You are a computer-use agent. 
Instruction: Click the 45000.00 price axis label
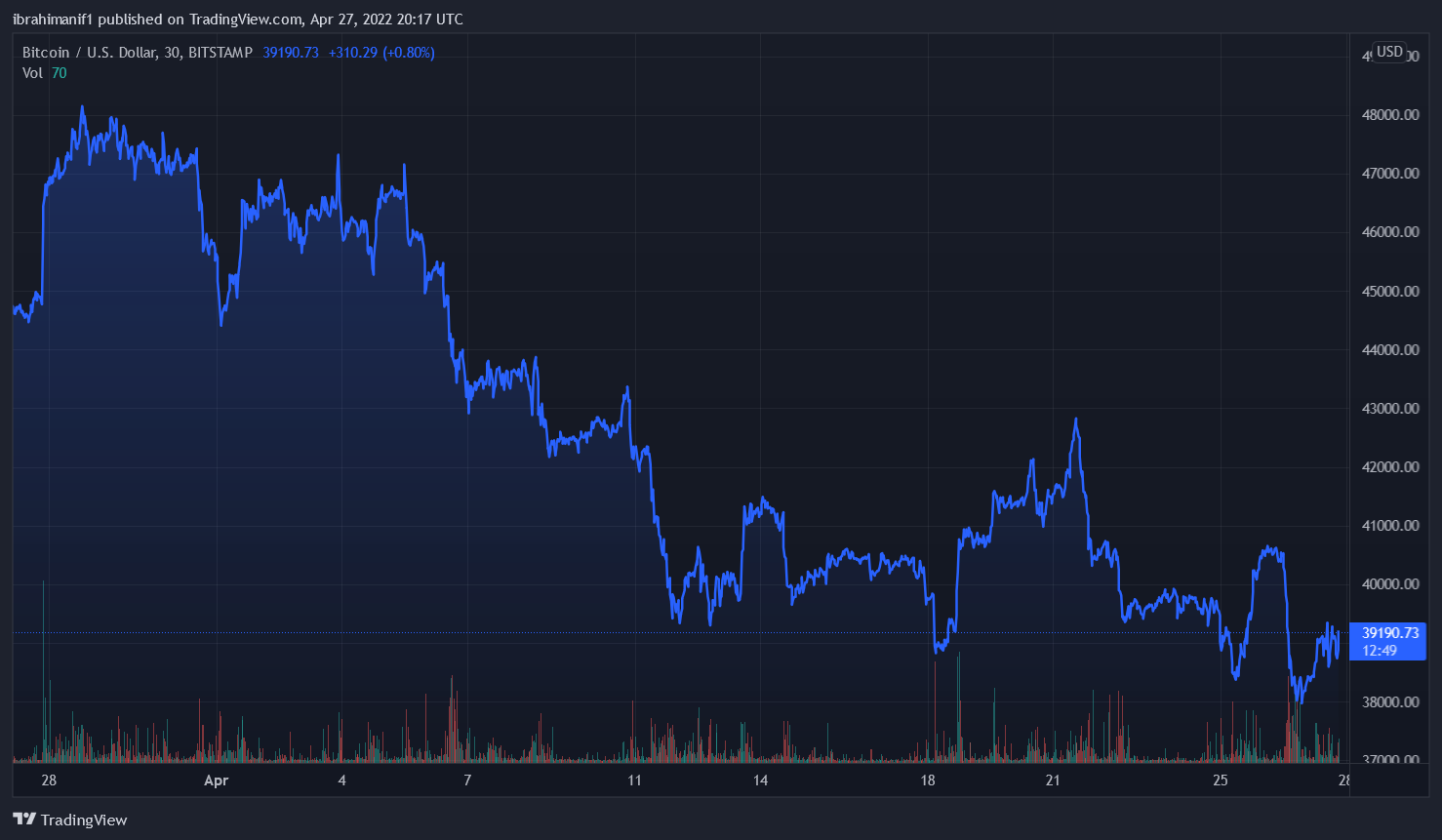point(1389,292)
